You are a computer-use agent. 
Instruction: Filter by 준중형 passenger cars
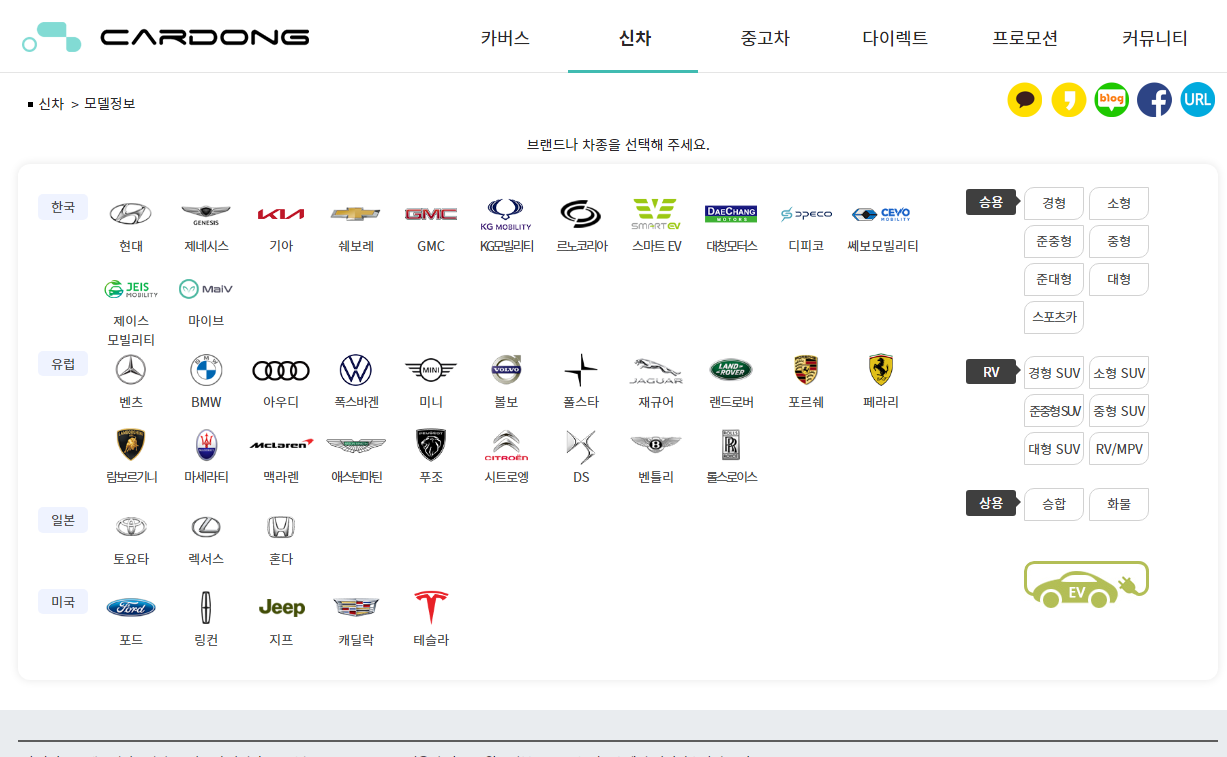(x=1054, y=241)
